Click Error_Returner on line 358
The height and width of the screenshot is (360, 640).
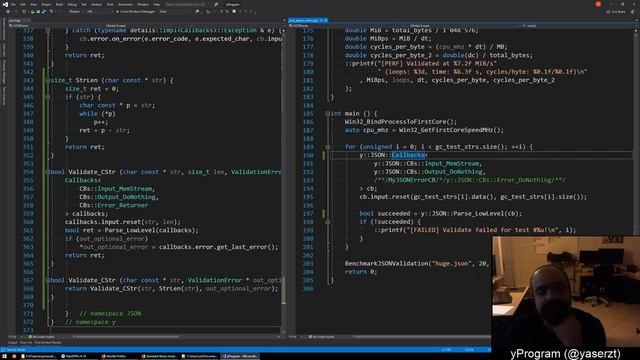click(122, 205)
